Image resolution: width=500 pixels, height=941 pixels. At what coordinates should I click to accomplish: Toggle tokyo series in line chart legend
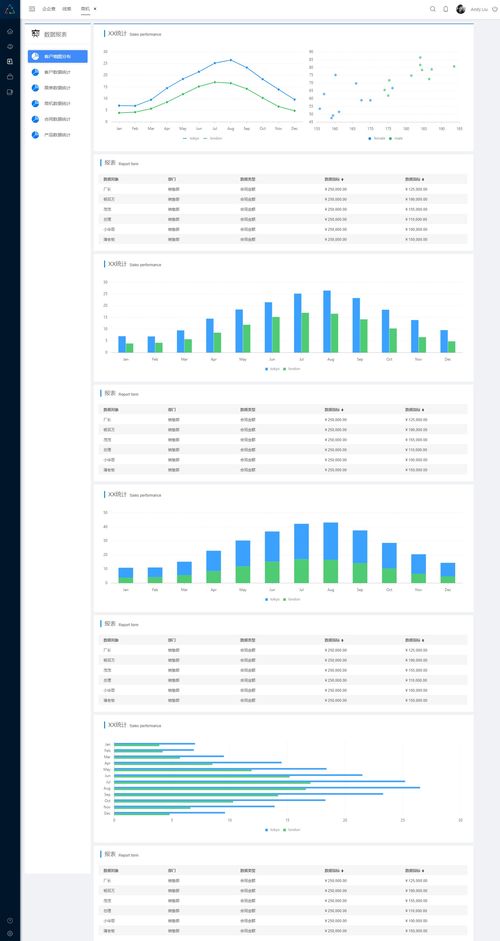[191, 138]
